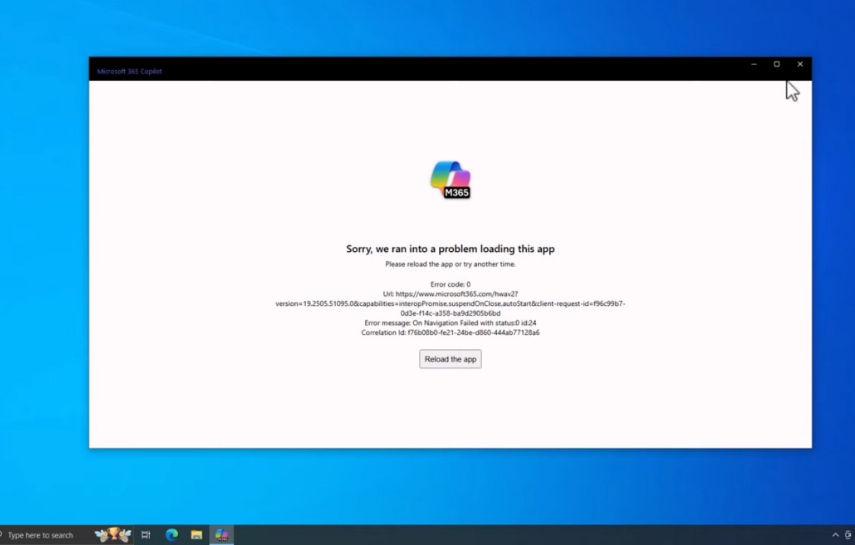Minimize the Microsoft 365 Copilot window

pos(754,64)
